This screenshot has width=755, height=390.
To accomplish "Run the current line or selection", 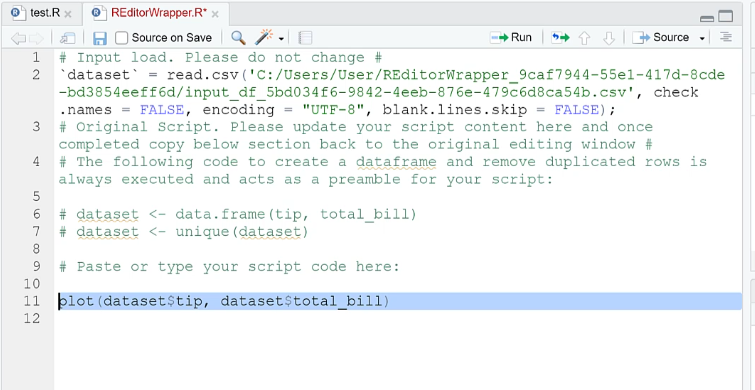I will 511,38.
